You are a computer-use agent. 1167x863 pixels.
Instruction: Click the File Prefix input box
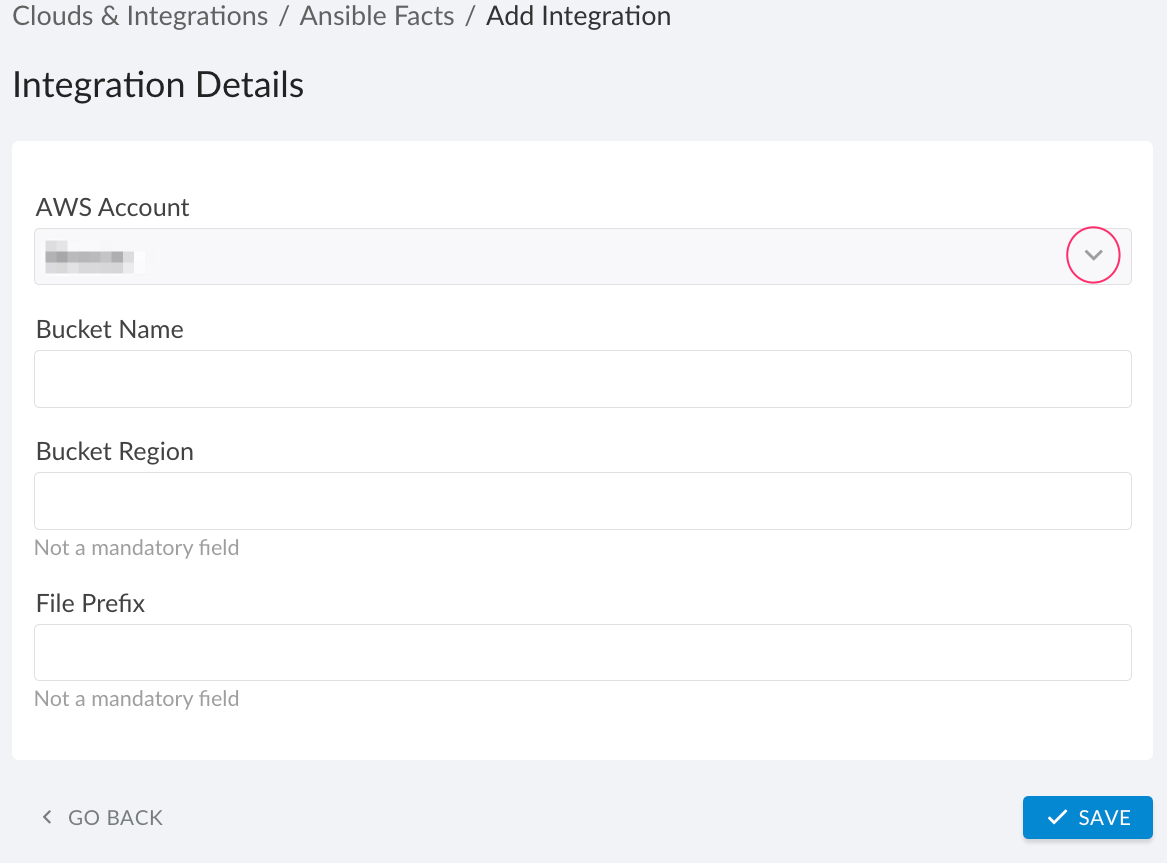tap(583, 652)
